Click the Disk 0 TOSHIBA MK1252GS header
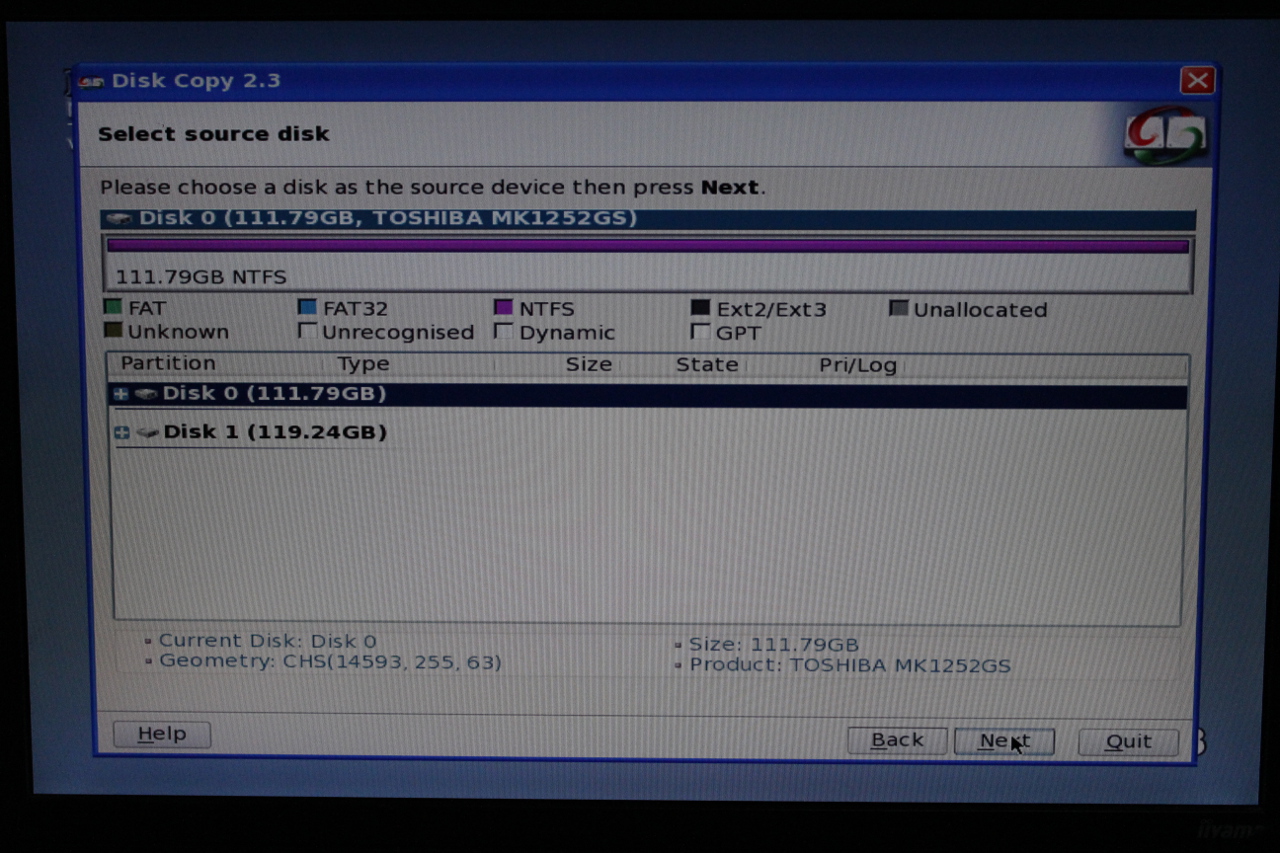 (648, 219)
